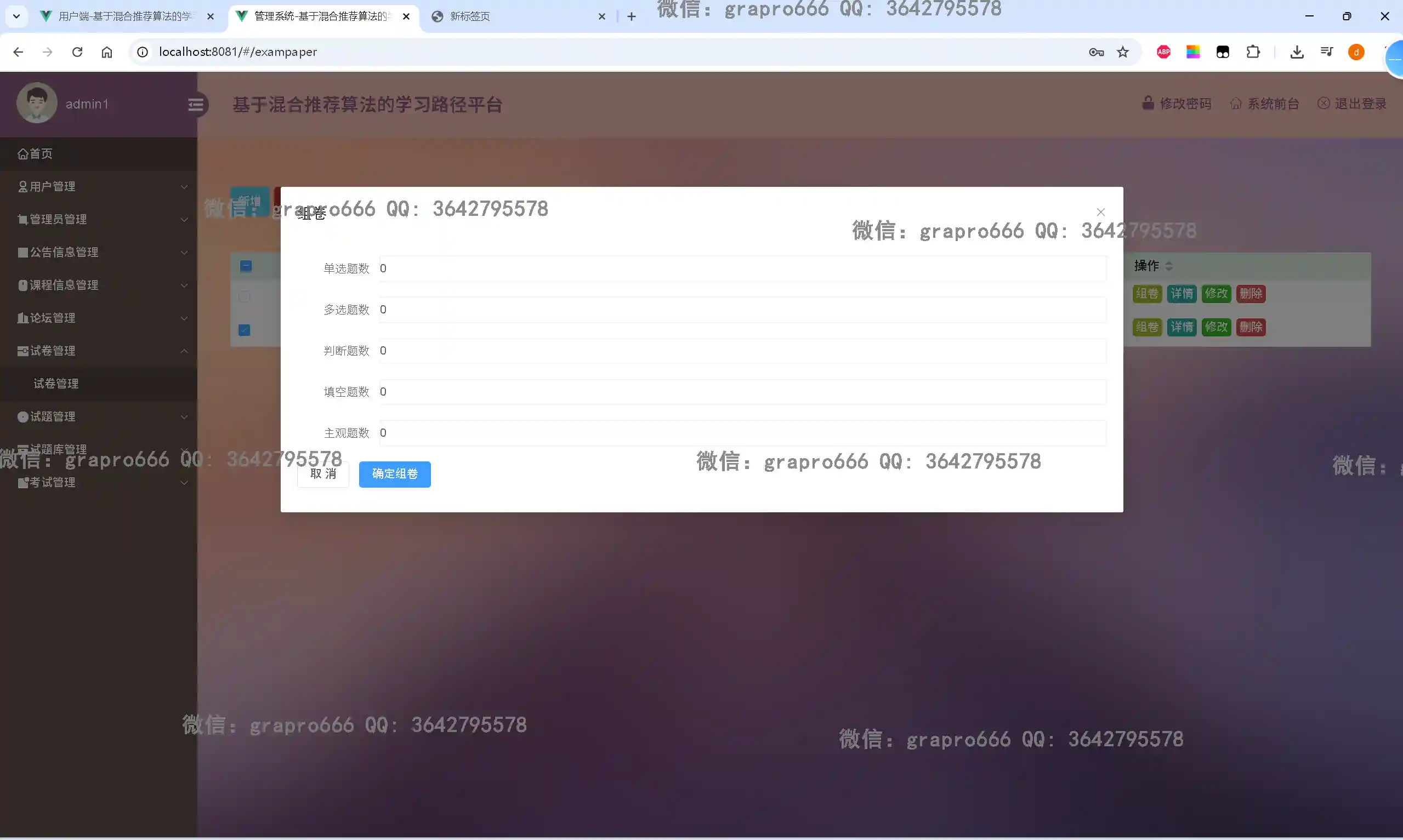
Task: Click the sidebar collapse hamburger icon
Action: (x=195, y=105)
